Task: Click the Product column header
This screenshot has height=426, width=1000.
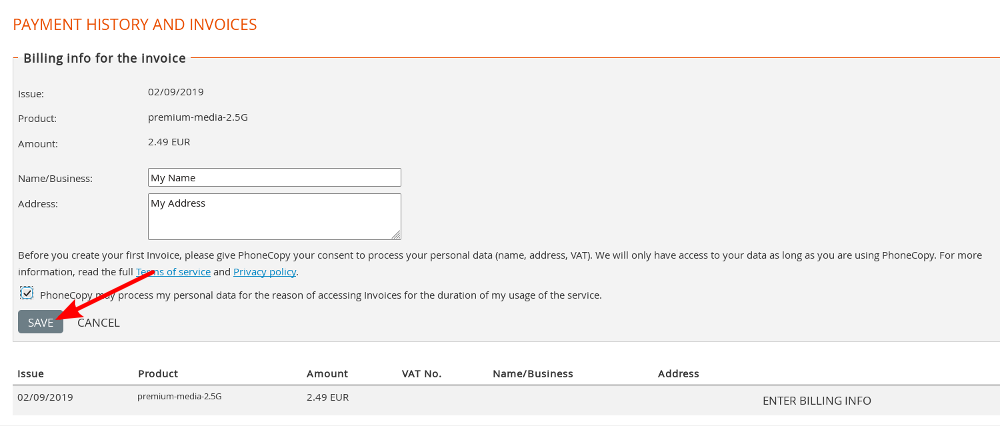Action: (x=158, y=374)
